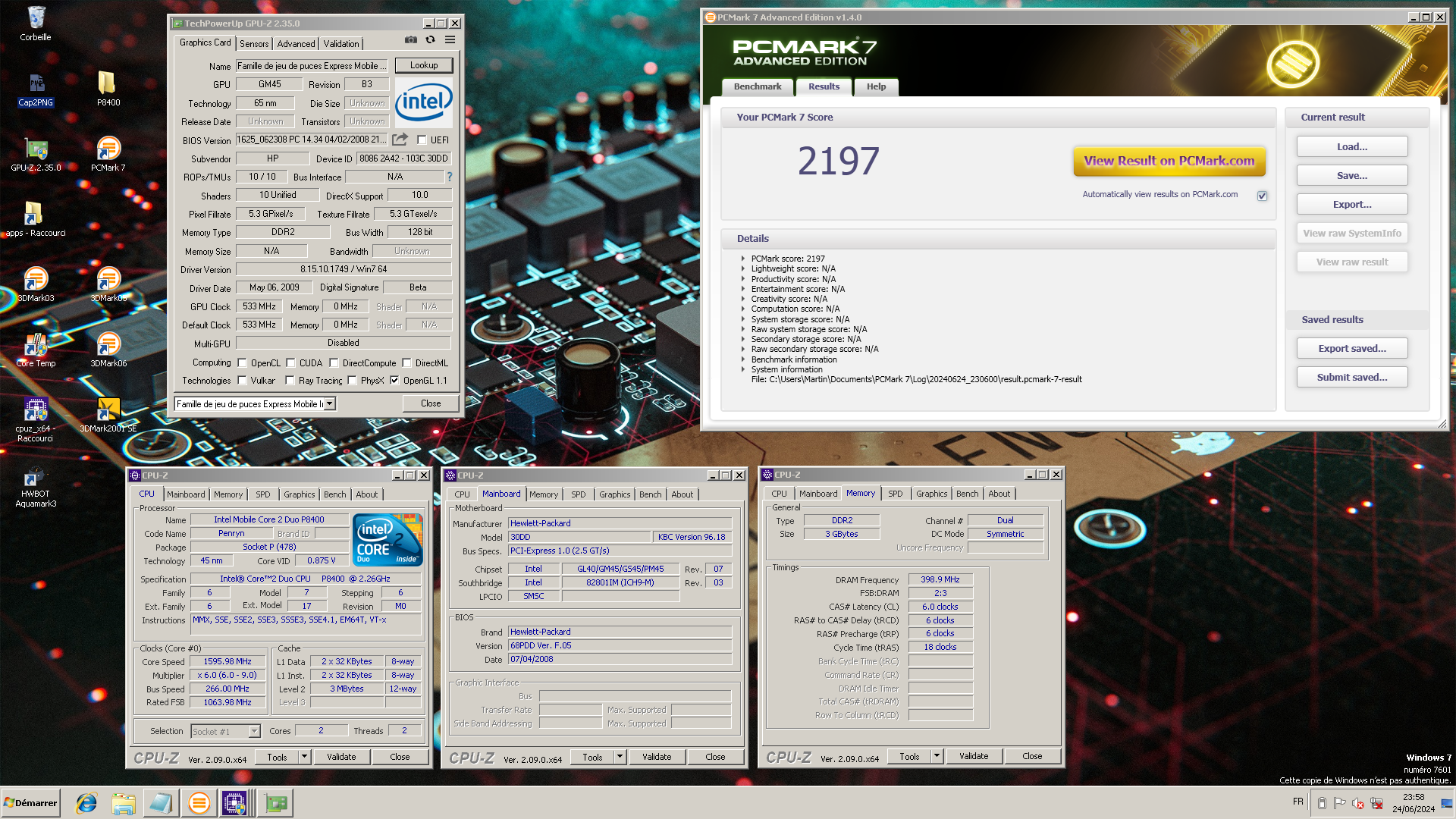The width and height of the screenshot is (1456, 819).
Task: Expand the Lightweight score detail row
Action: (x=743, y=268)
